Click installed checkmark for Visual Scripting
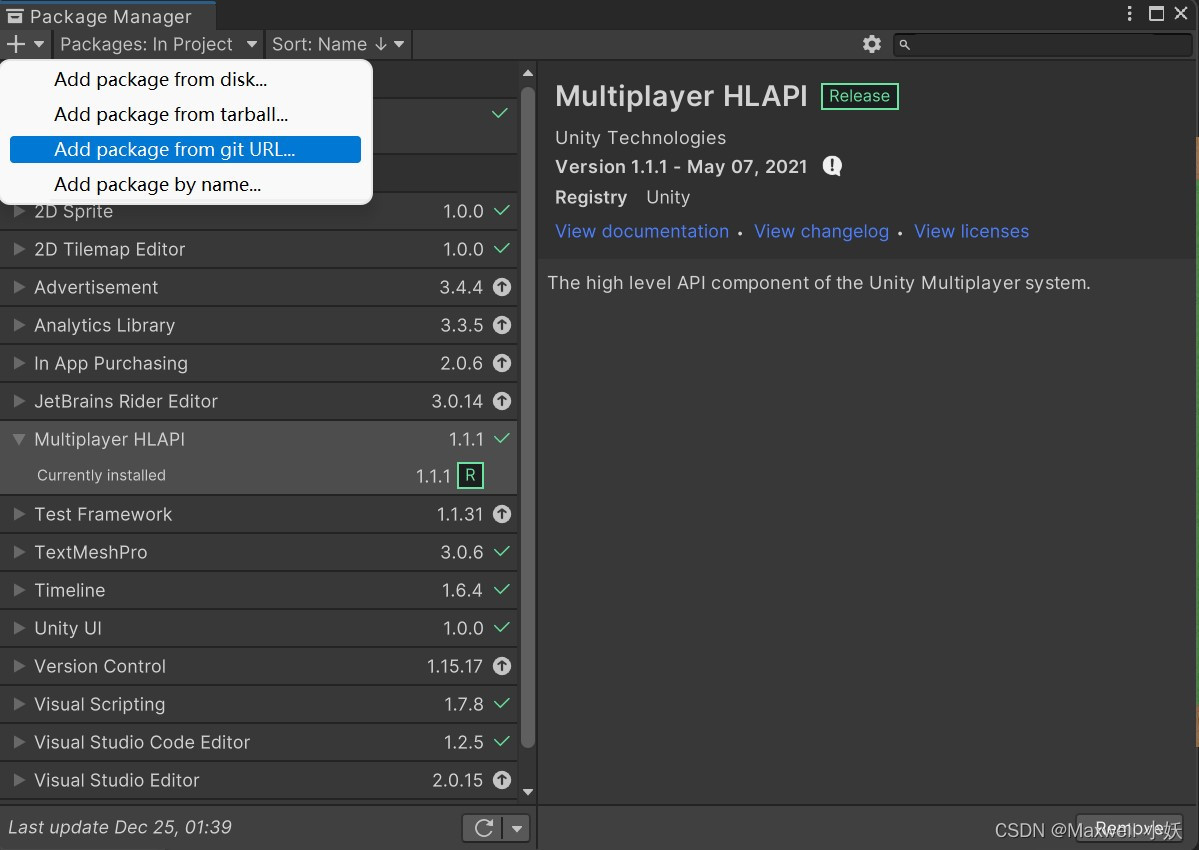 pyautogui.click(x=502, y=703)
